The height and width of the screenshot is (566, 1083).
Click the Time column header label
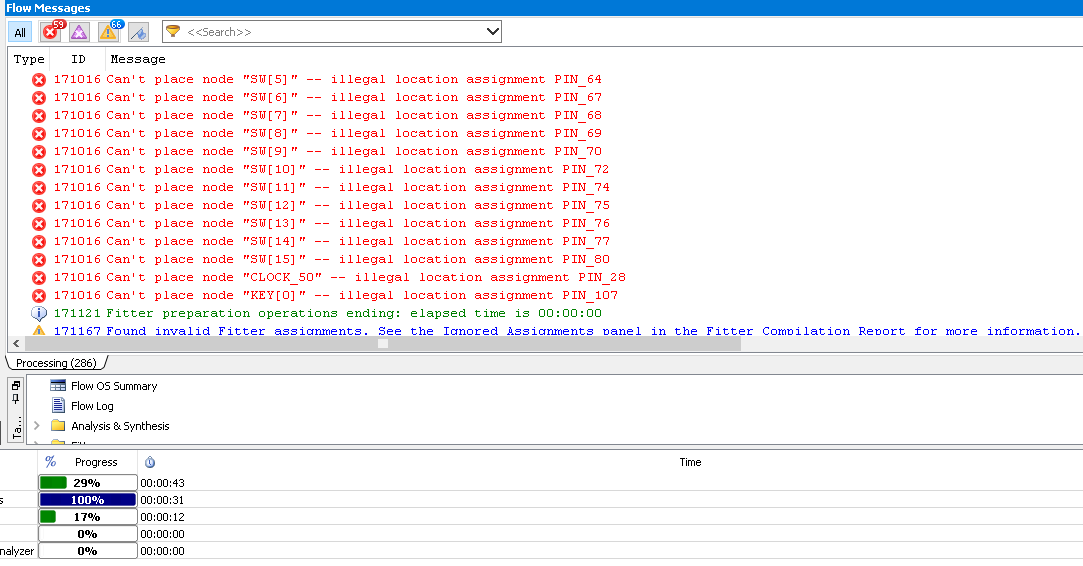[x=690, y=462]
